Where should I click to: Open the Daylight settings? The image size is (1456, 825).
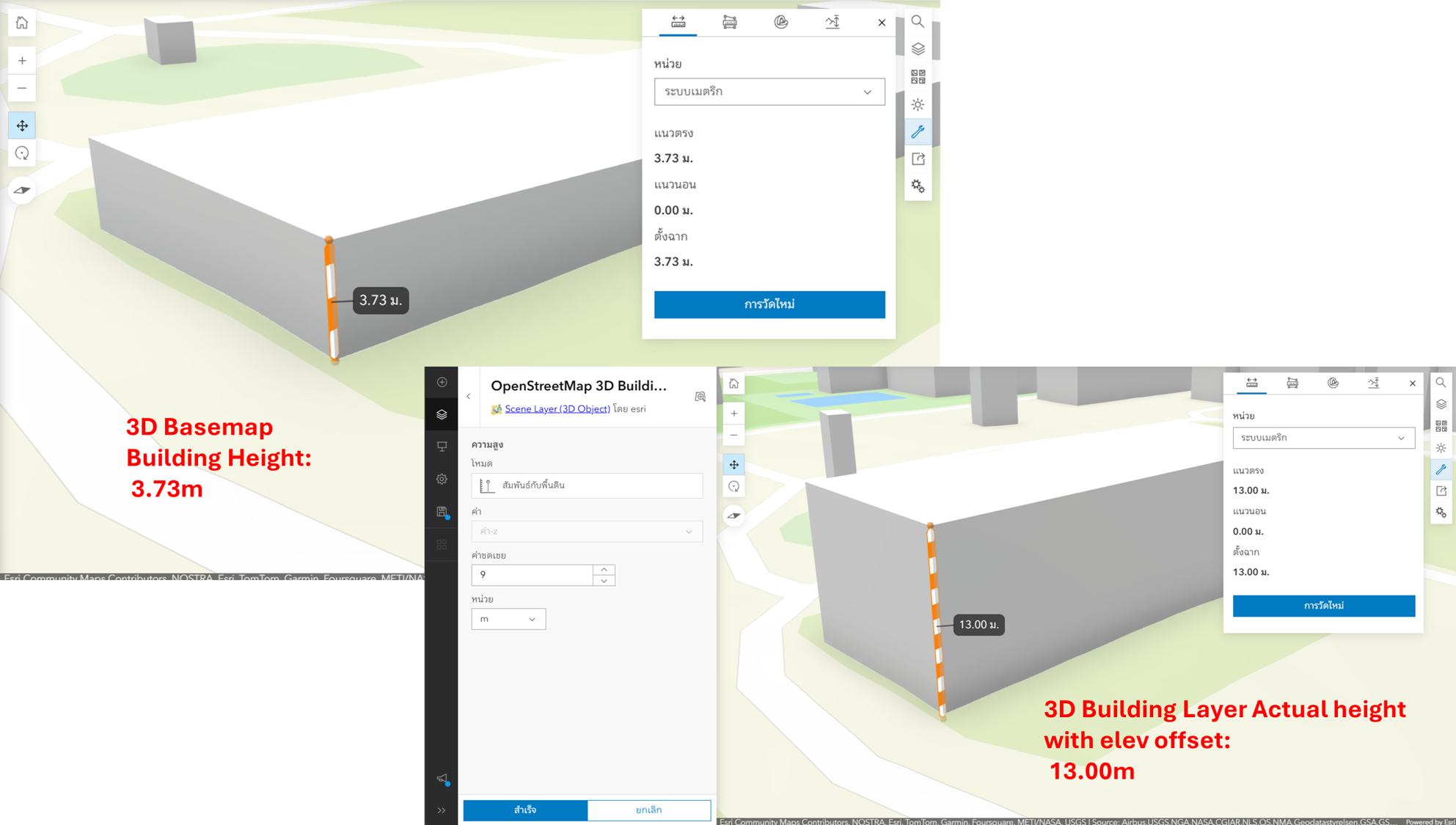pos(918,104)
